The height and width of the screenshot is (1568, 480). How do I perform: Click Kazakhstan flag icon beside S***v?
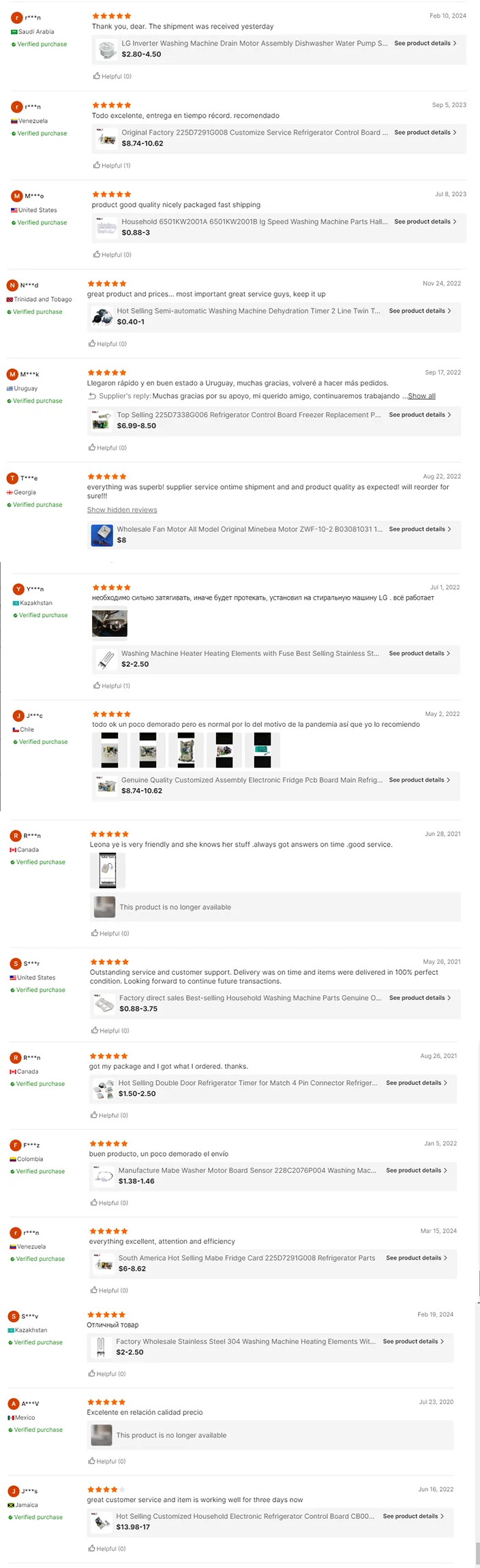(11, 1330)
